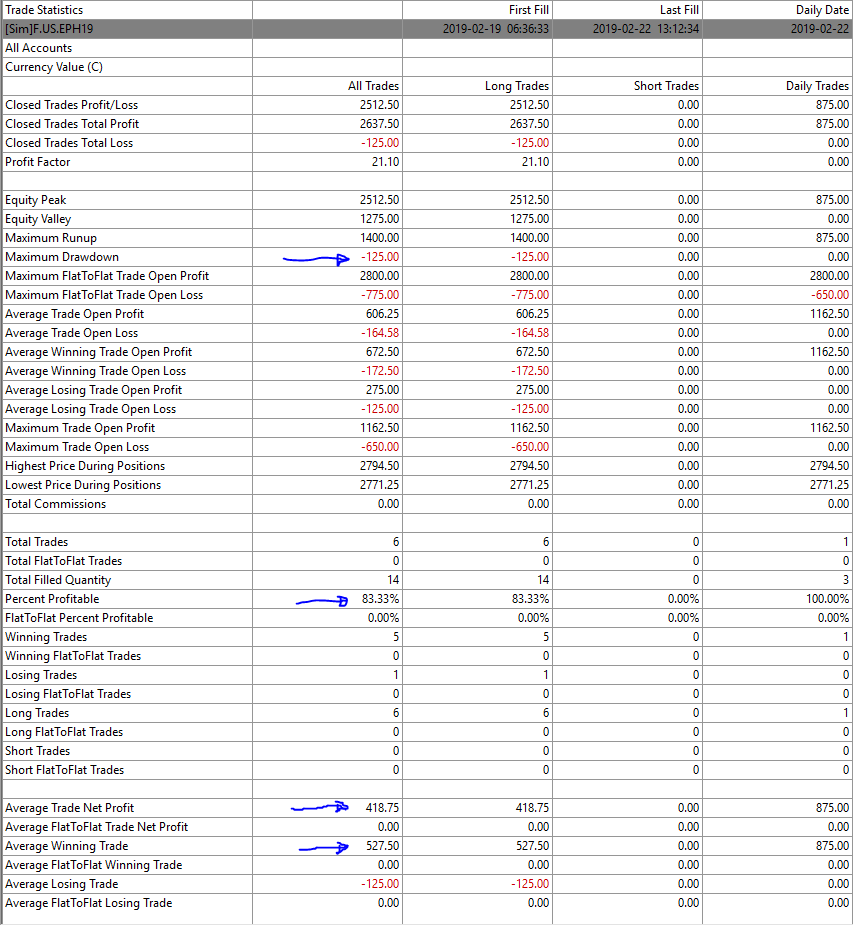
Task: Click the Profit Factor row label
Action: (x=38, y=162)
